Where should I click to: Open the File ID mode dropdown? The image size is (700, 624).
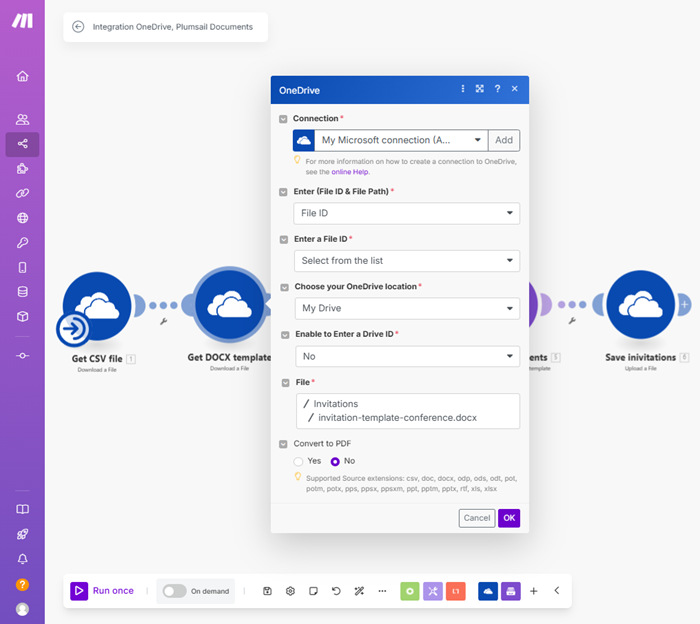pos(407,213)
